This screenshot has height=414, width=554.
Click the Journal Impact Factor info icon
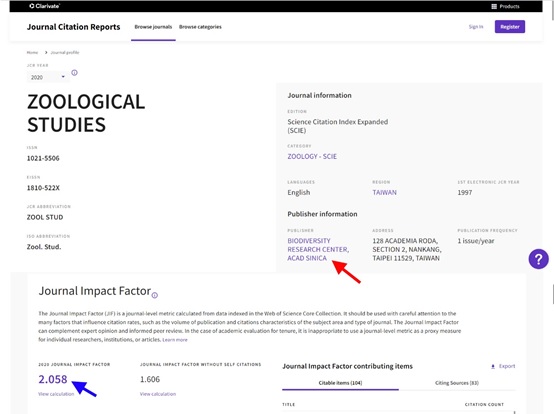tap(155, 295)
